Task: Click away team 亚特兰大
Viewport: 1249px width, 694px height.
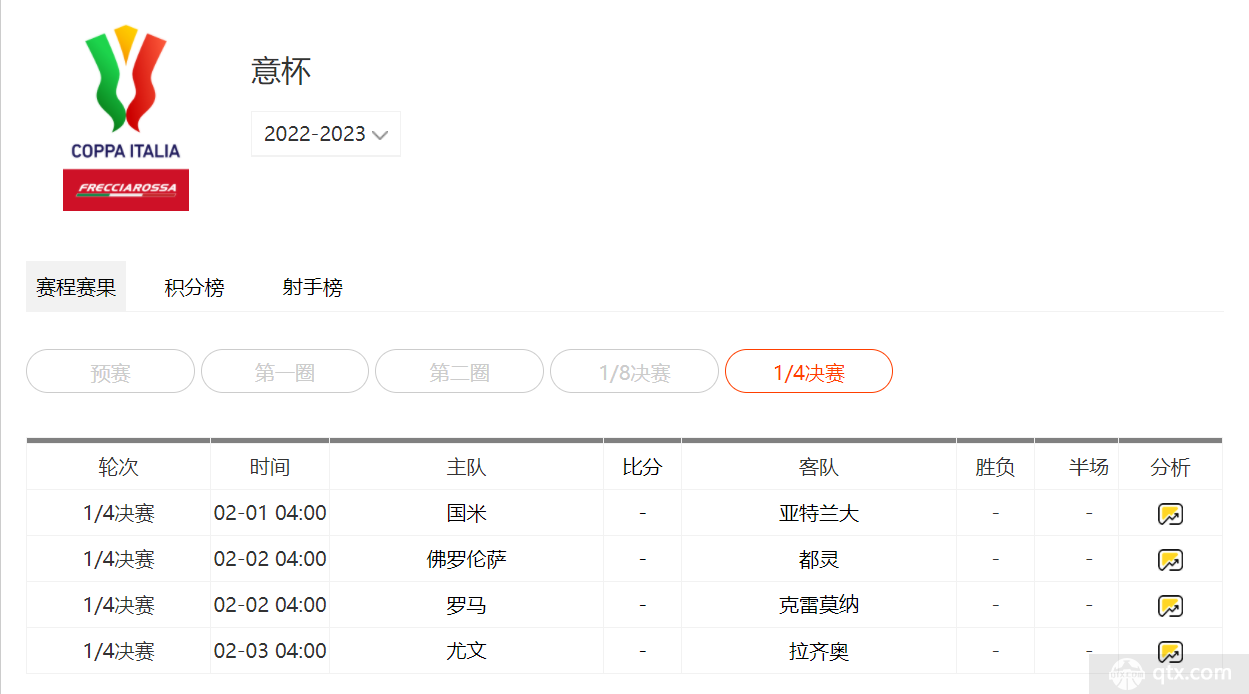Action: 819,514
